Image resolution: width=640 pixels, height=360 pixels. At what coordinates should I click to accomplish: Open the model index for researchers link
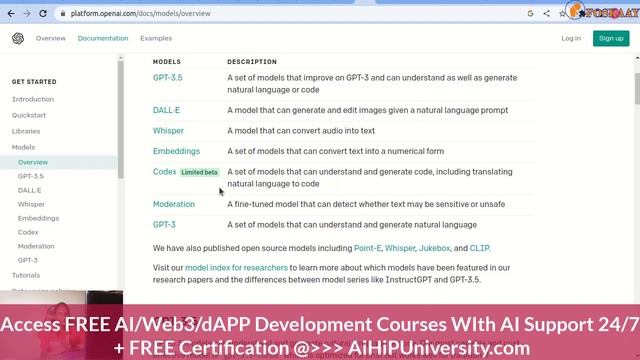(236, 268)
